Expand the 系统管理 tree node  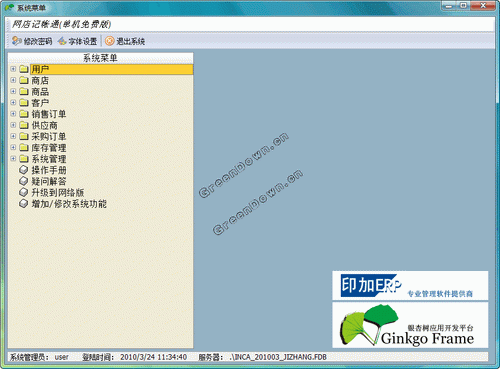click(x=13, y=159)
